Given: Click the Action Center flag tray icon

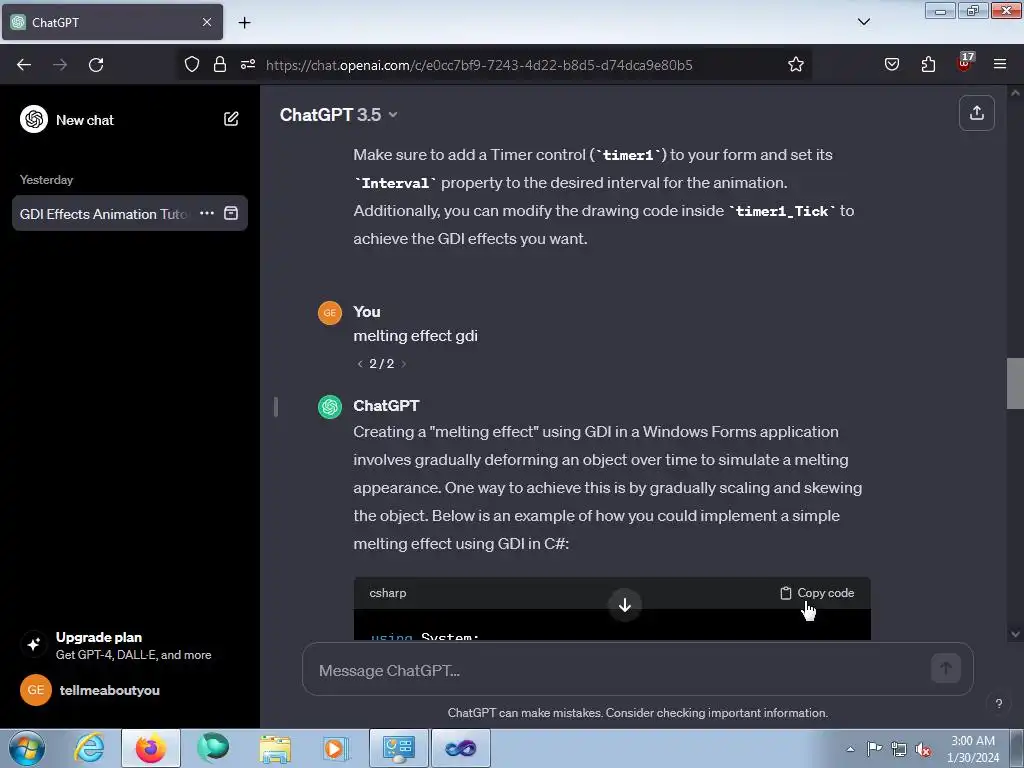Looking at the screenshot, I should coord(874,748).
